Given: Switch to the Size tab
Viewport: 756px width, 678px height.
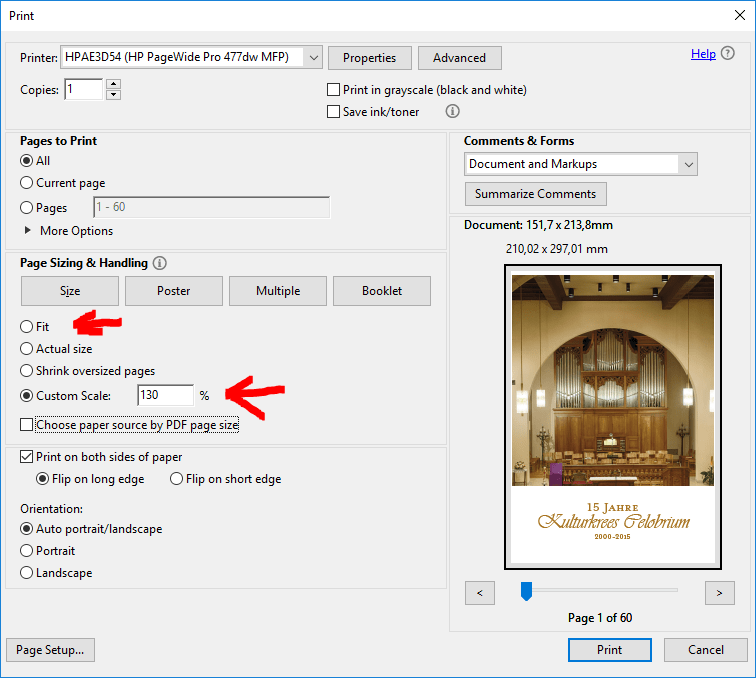Looking at the screenshot, I should 70,291.
